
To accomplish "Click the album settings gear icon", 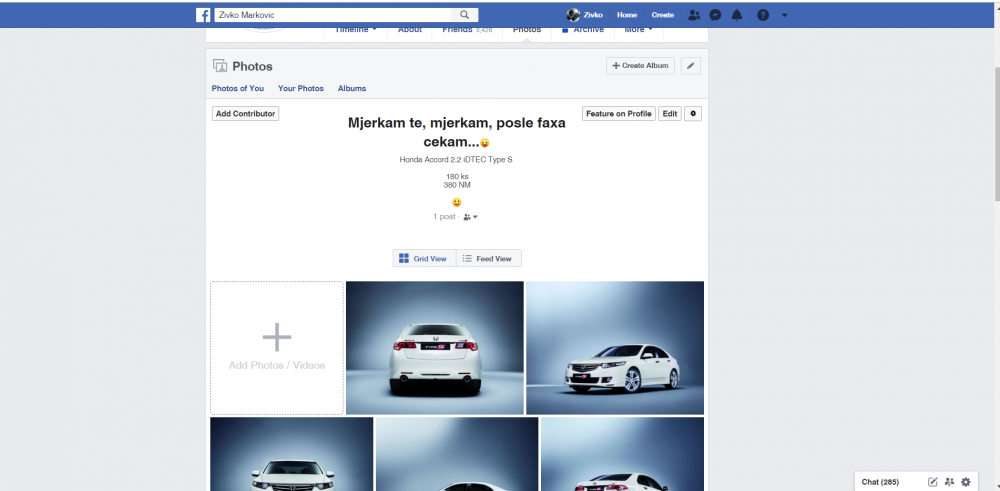I will click(x=693, y=114).
